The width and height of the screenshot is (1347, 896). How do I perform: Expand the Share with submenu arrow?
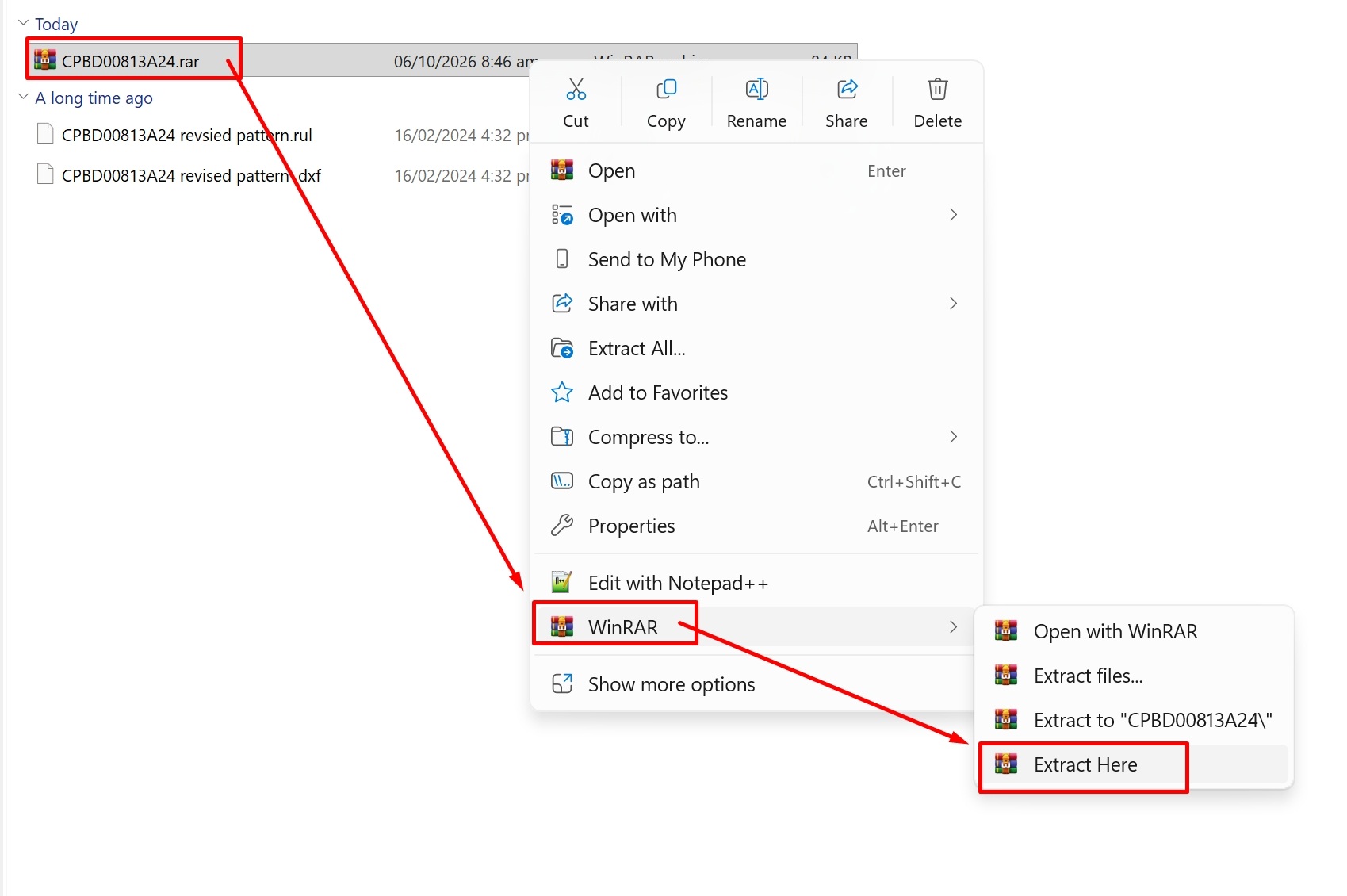pyautogui.click(x=953, y=304)
